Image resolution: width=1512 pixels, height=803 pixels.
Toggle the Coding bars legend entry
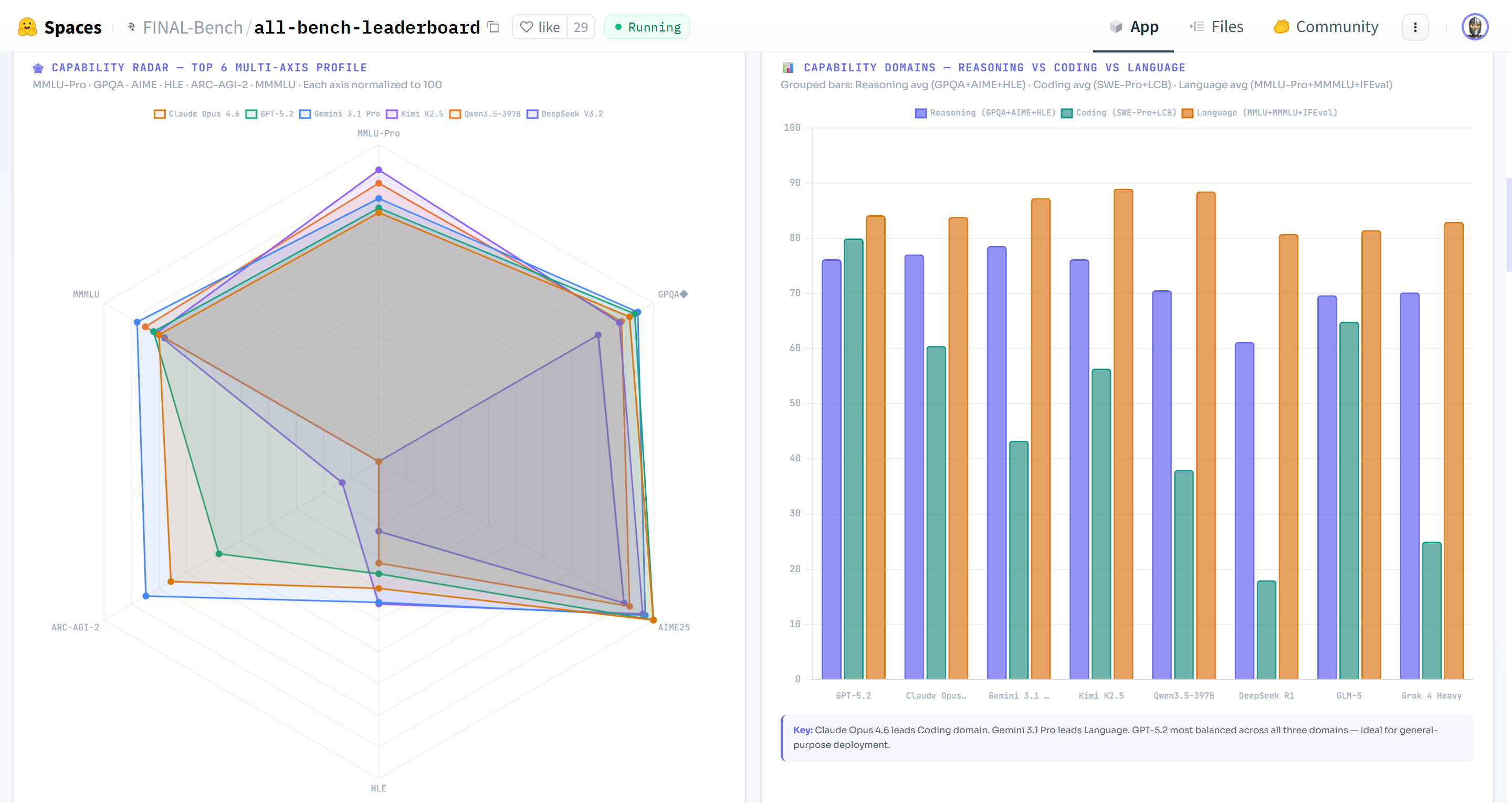pos(1118,113)
